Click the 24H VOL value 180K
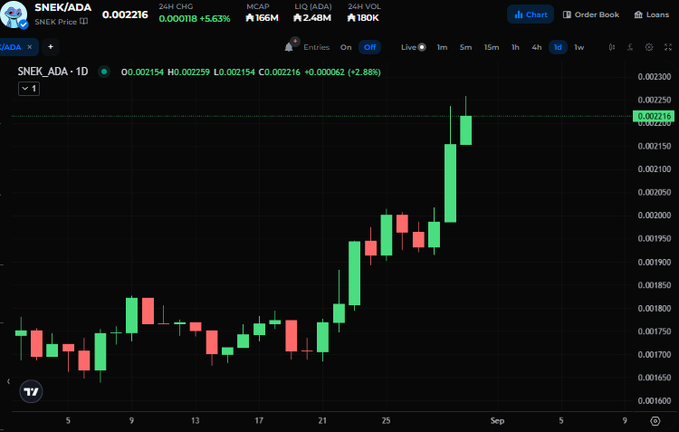679x432 pixels. point(363,18)
